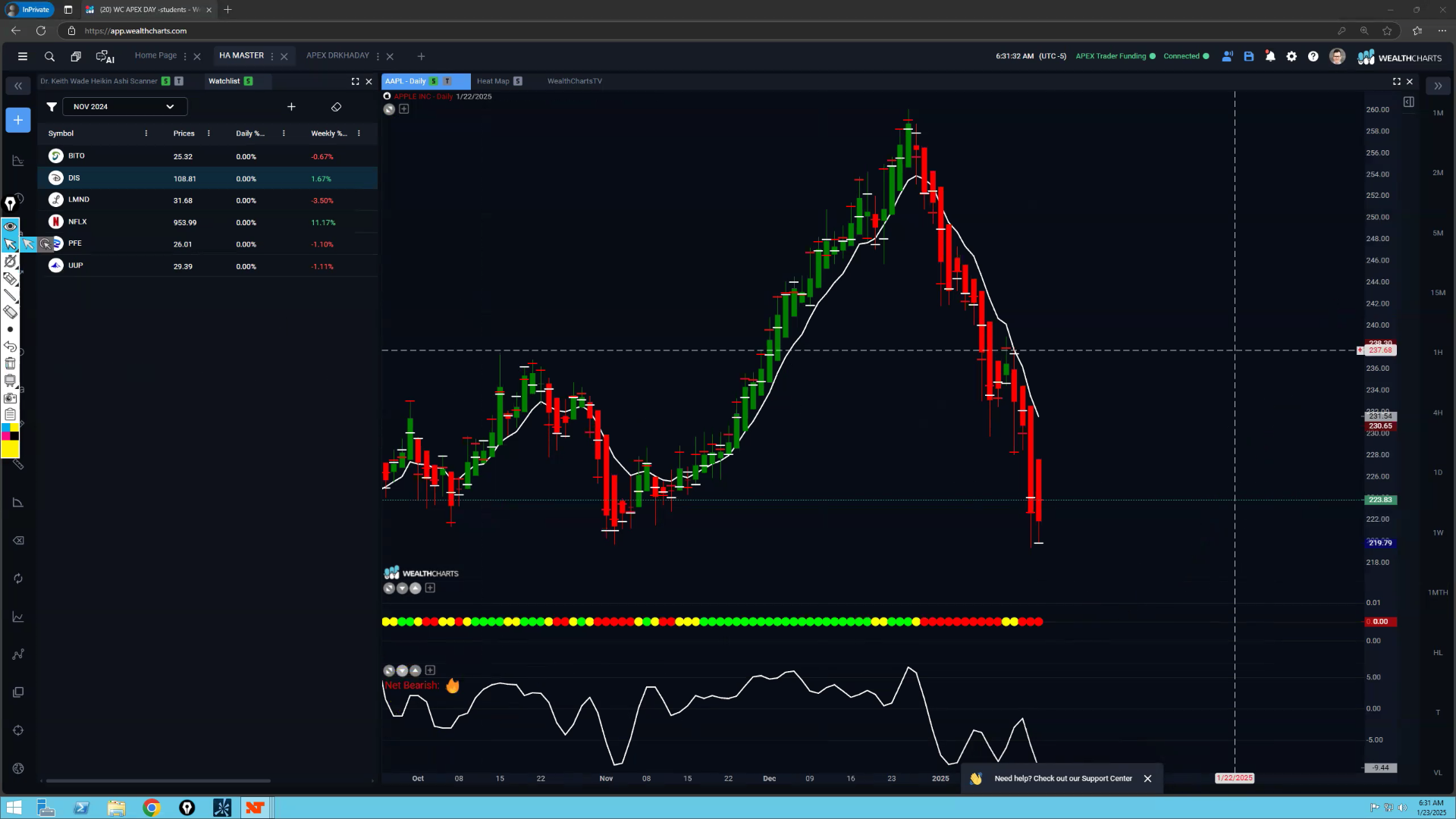Screen dimensions: 1456x819
Task: Toggle the S badge on Heikin Ashi Scanner tab
Action: (x=165, y=81)
